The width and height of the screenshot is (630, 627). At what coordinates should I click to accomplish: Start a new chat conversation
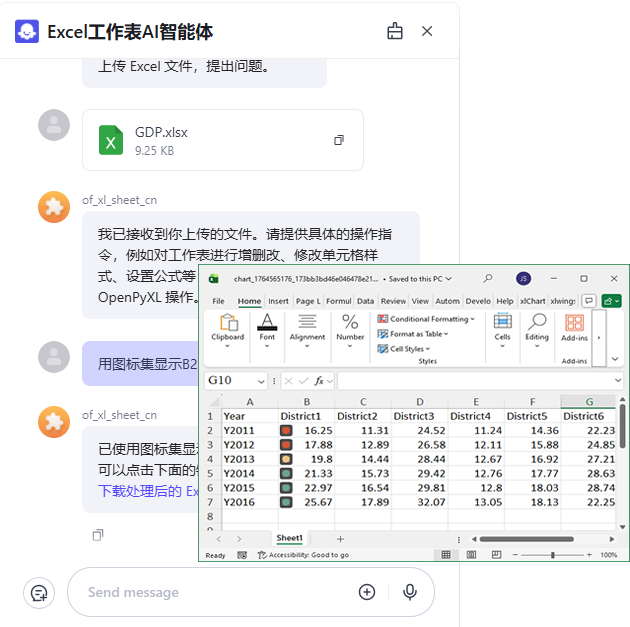click(x=39, y=592)
